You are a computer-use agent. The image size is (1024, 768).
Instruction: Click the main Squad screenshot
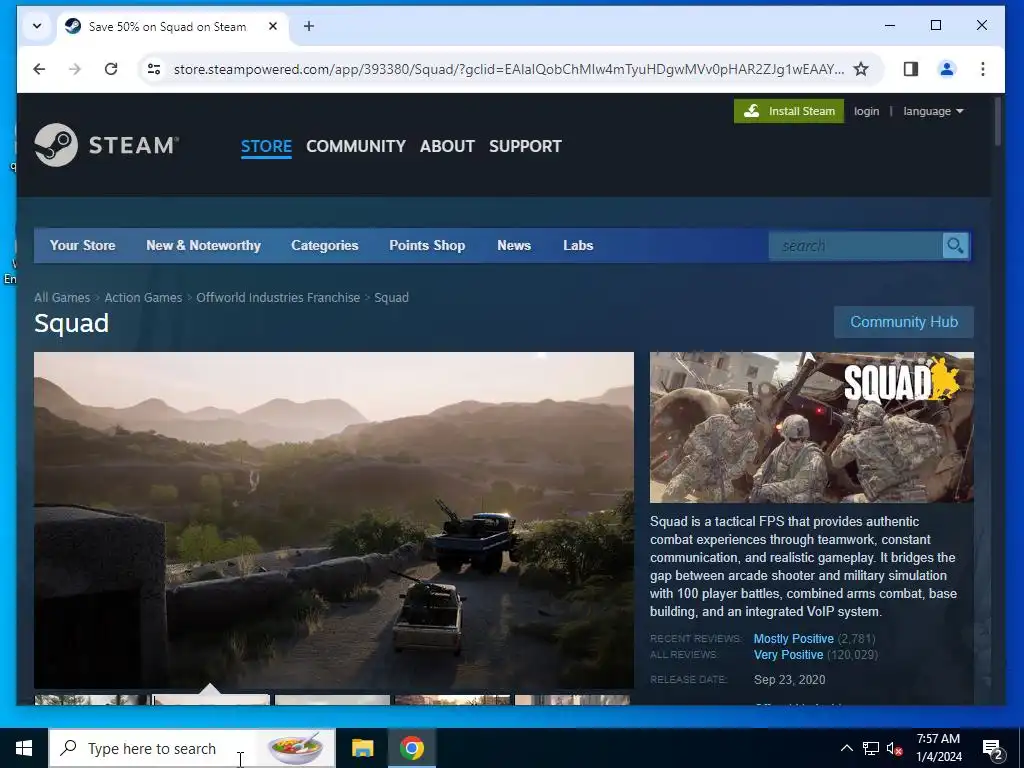[x=334, y=520]
